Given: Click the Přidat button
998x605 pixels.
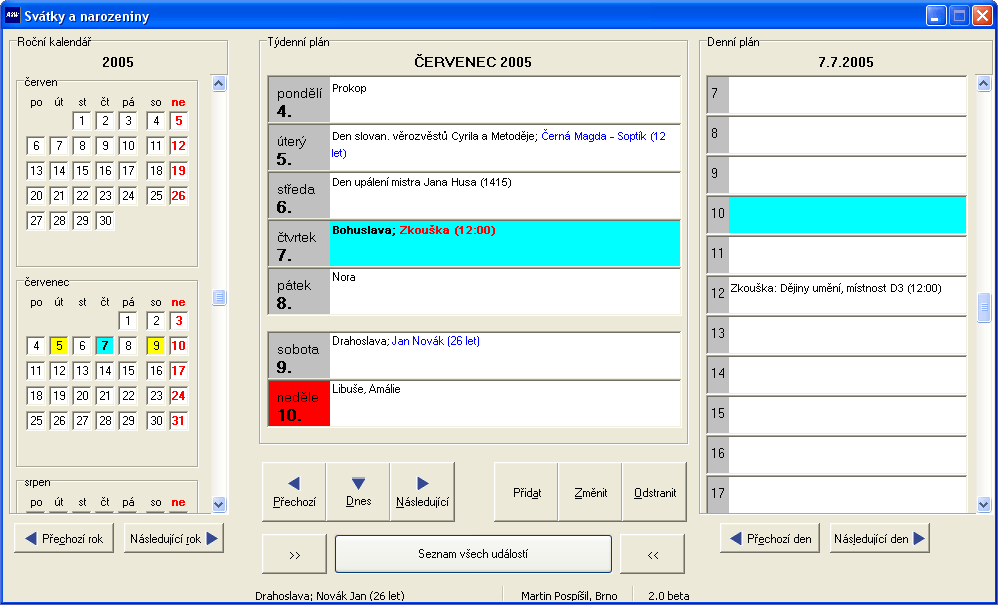Looking at the screenshot, I should pos(526,491).
